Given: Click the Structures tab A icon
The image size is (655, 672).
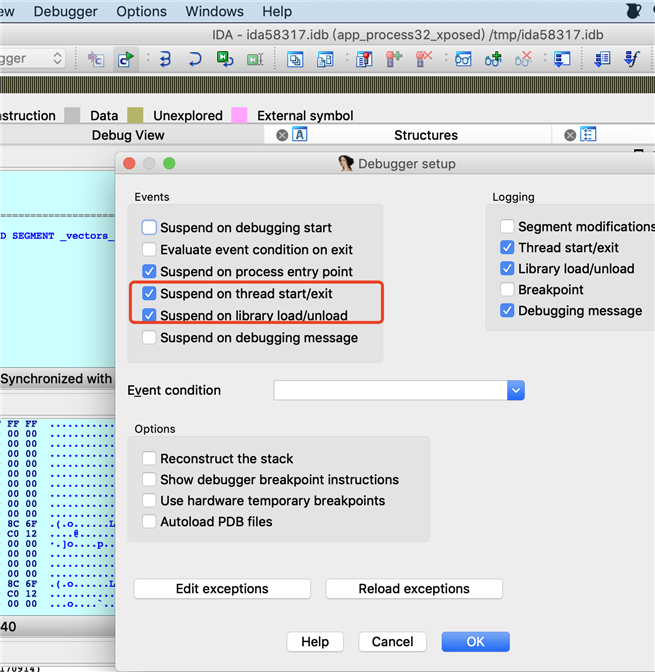Looking at the screenshot, I should [x=300, y=135].
